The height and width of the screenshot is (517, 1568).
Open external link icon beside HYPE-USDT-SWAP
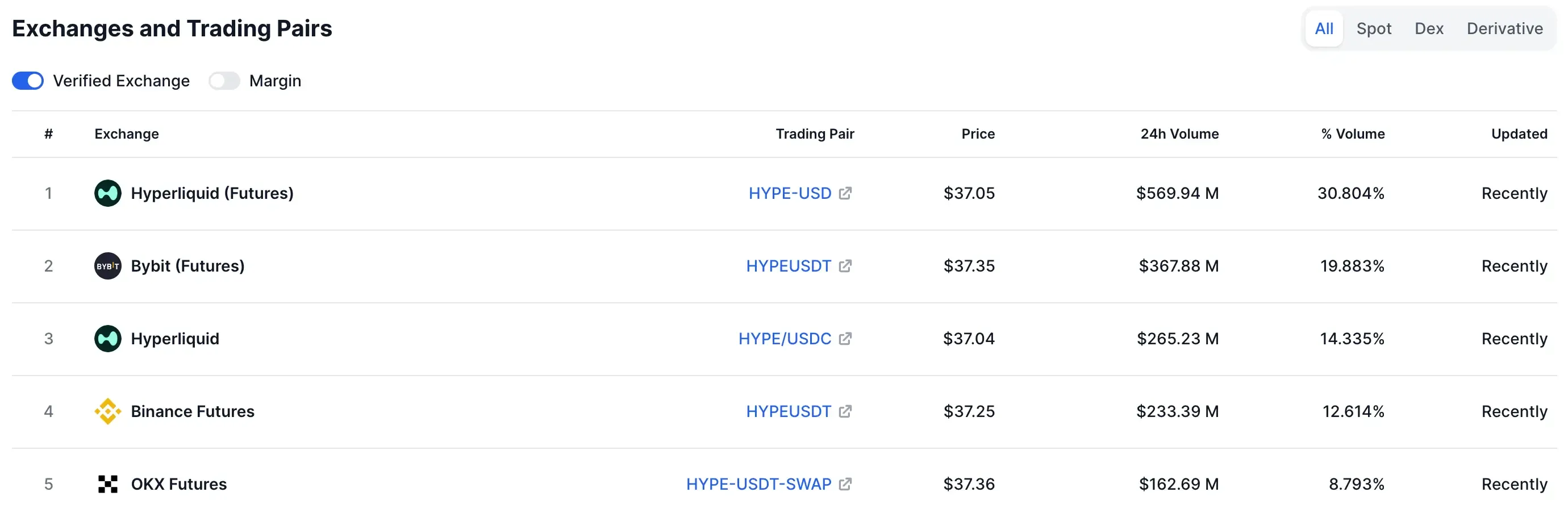(845, 484)
